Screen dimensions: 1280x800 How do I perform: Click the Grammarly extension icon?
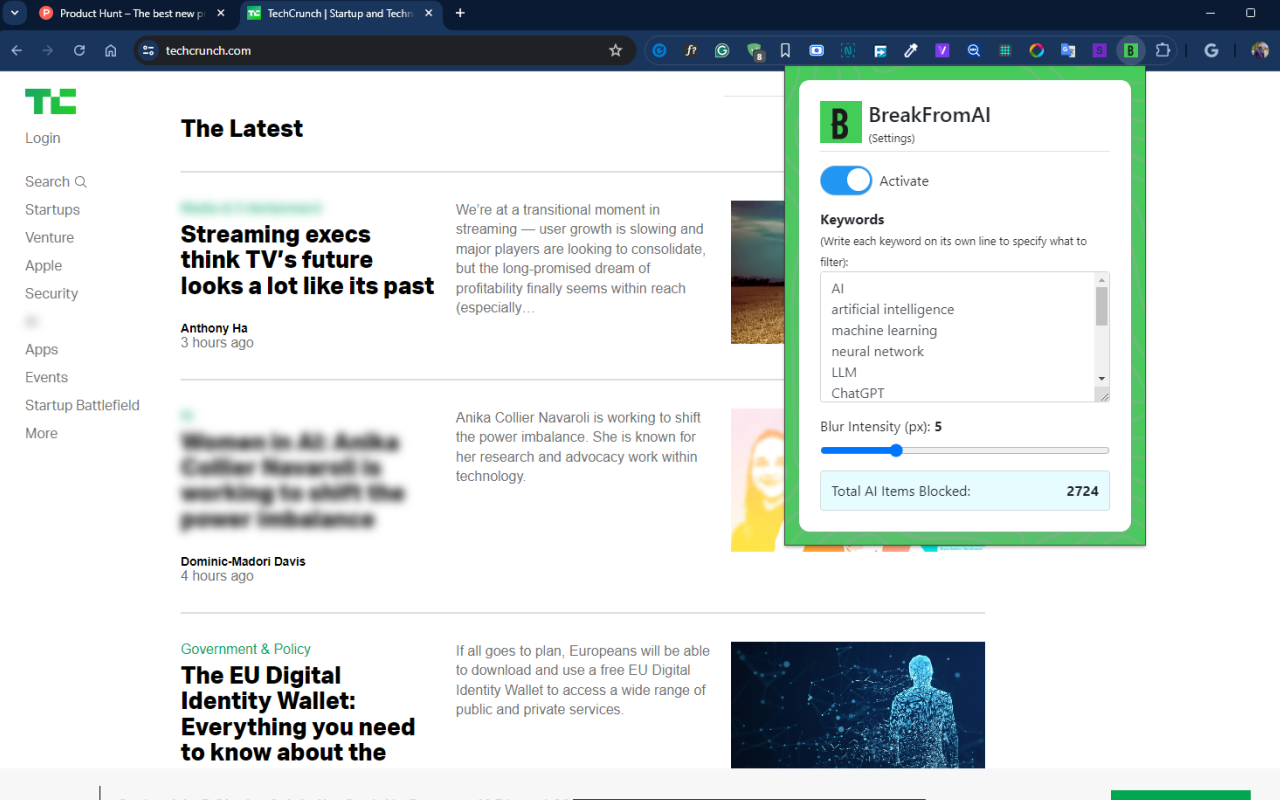pyautogui.click(x=722, y=50)
